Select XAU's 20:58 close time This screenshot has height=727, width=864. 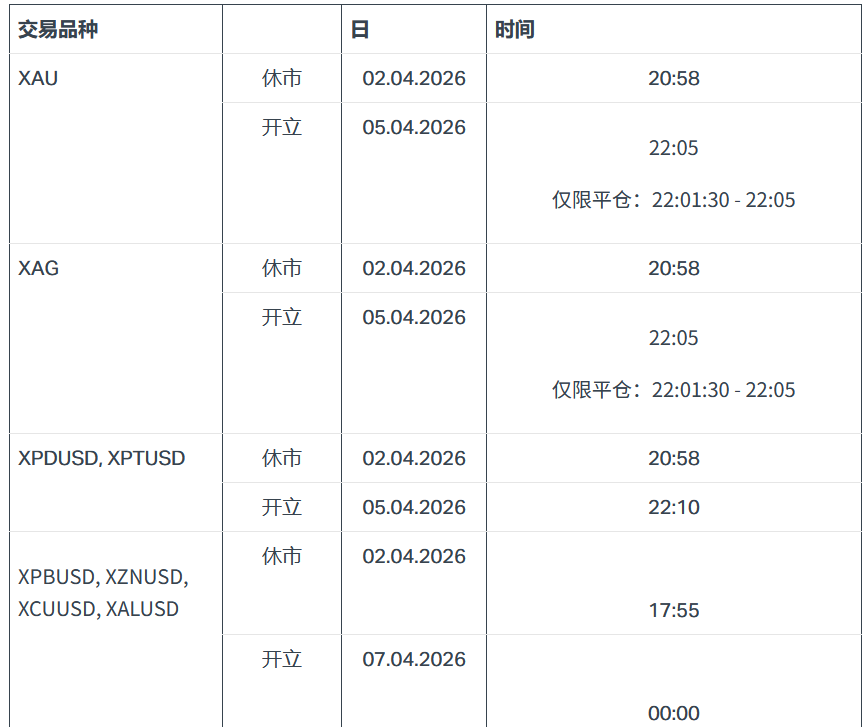coord(674,78)
